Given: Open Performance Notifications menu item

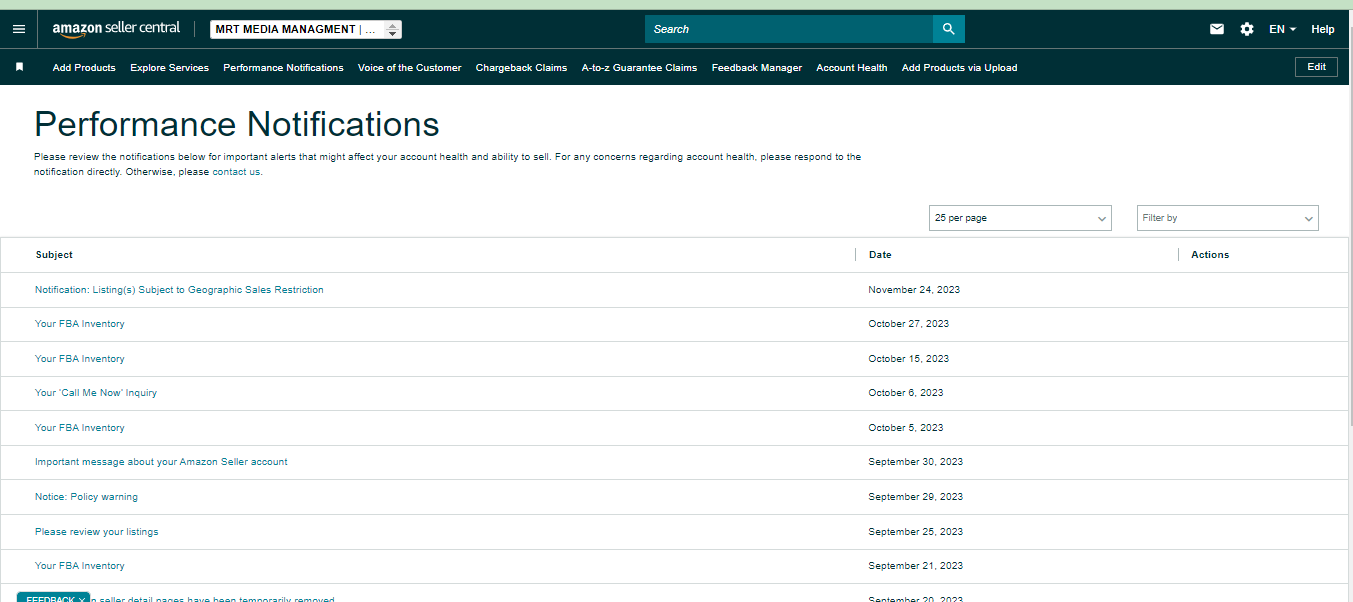Looking at the screenshot, I should coord(283,68).
